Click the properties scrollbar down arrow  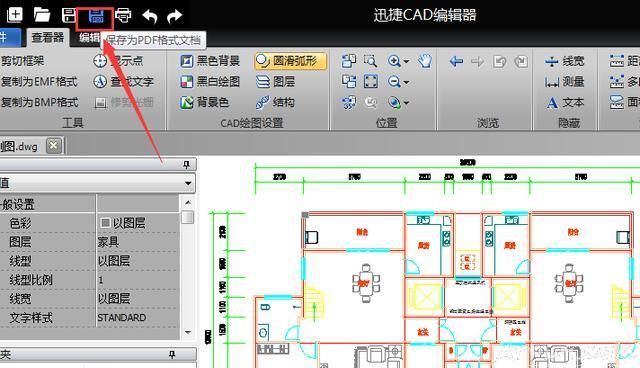coord(188,333)
